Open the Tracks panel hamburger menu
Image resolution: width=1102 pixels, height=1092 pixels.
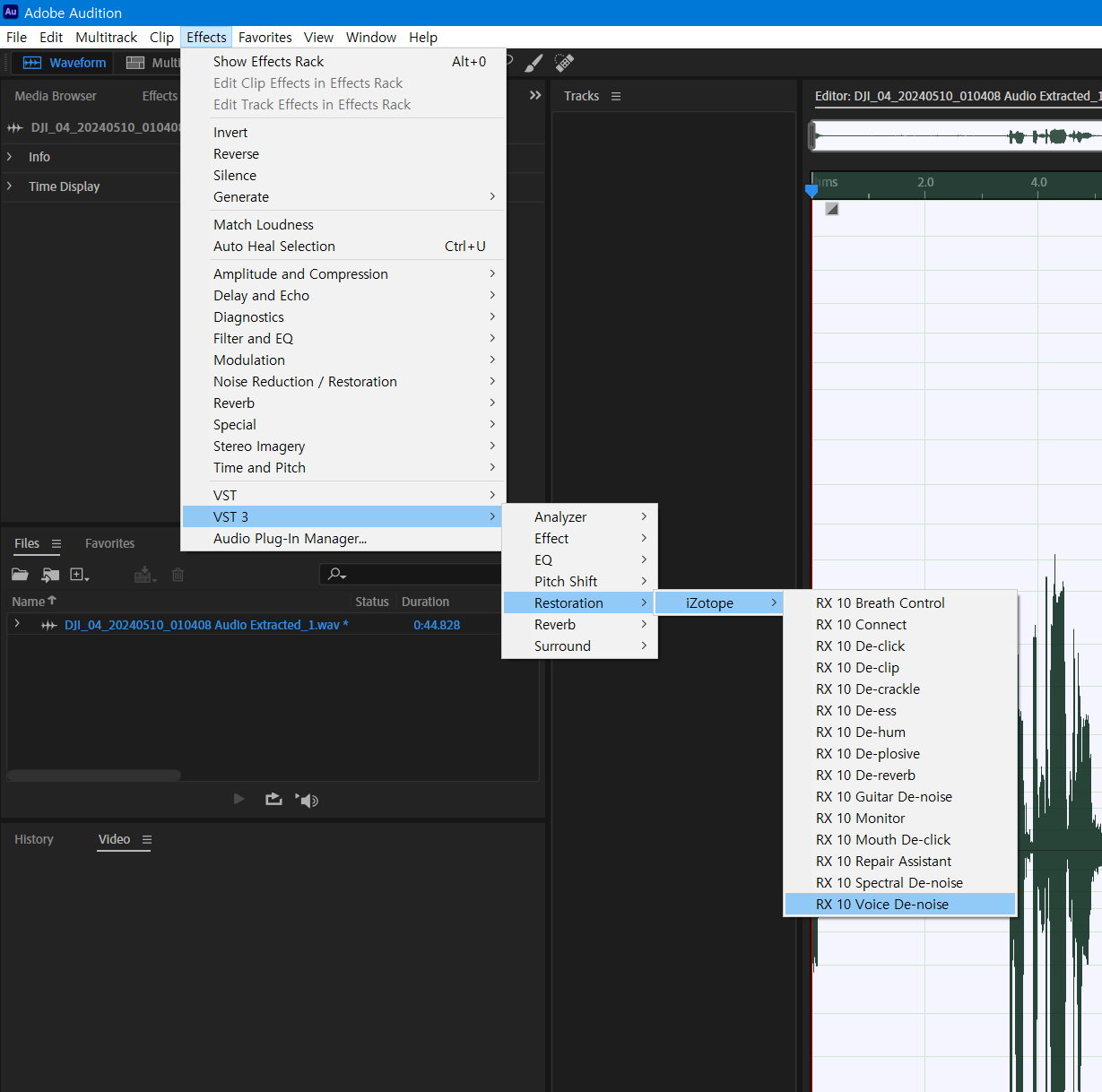pos(616,96)
